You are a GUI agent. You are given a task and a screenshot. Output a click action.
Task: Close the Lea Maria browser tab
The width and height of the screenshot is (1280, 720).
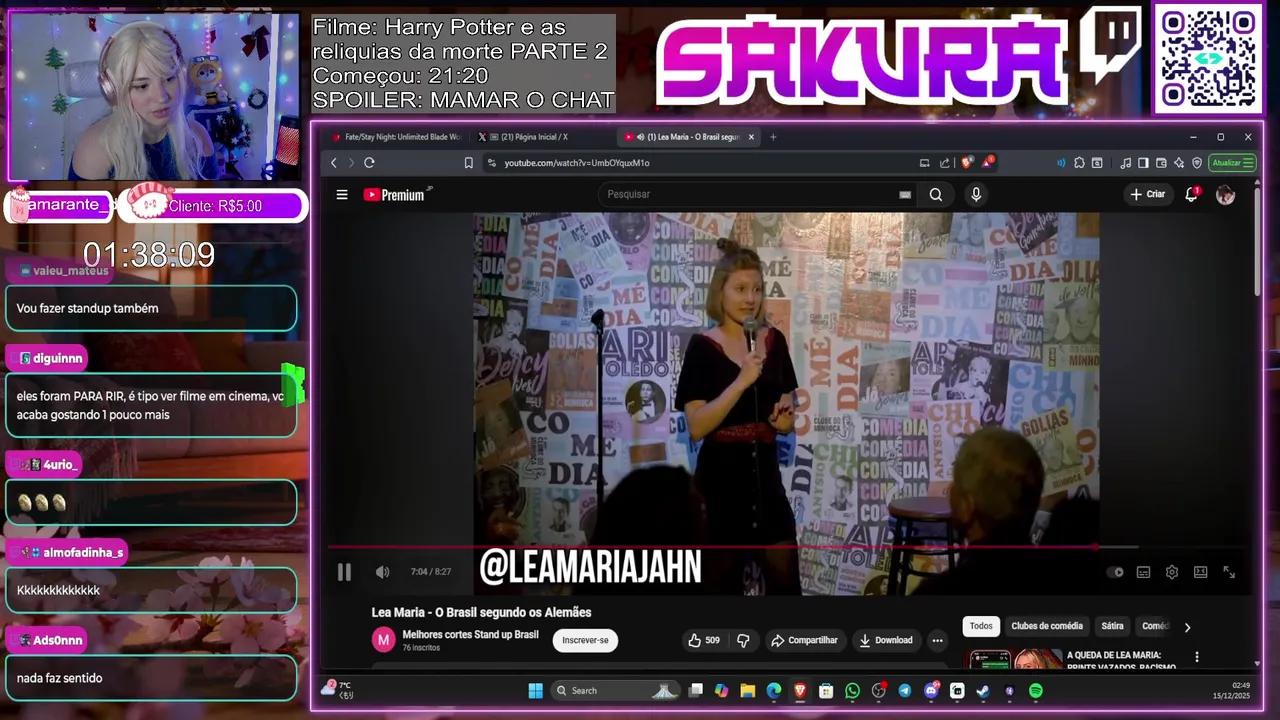coord(751,137)
